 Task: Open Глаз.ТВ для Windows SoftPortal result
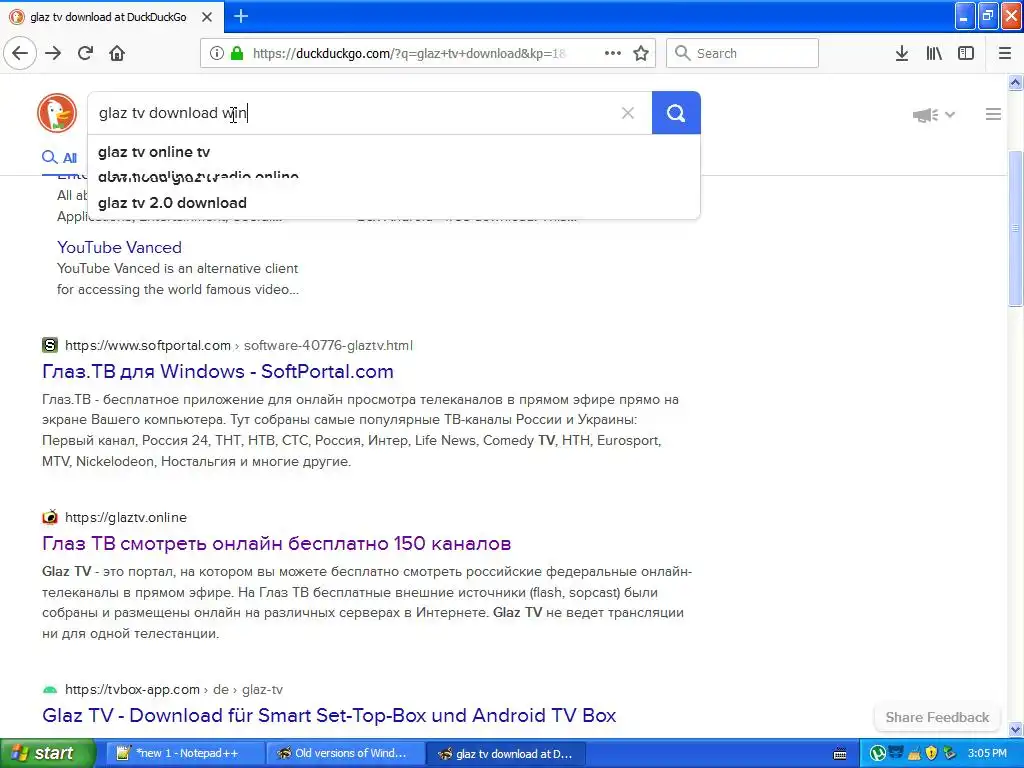click(x=218, y=372)
